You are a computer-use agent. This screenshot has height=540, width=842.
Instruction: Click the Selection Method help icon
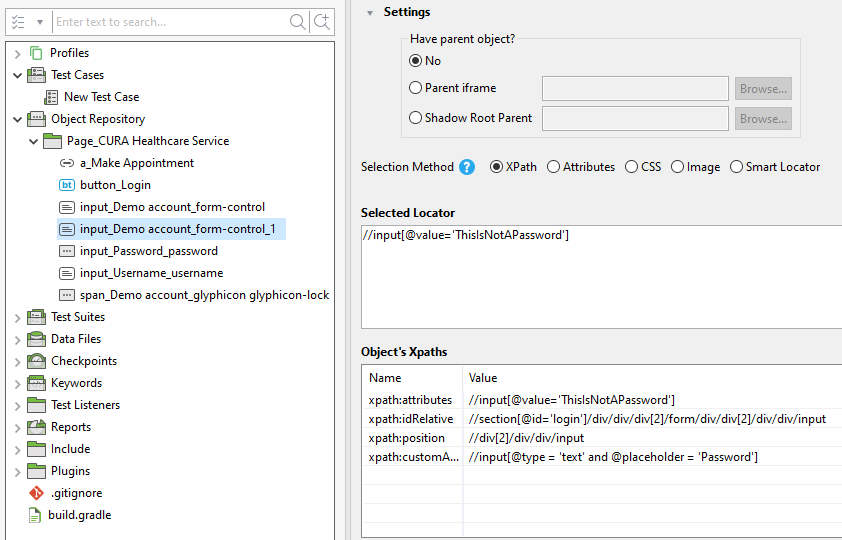coord(467,167)
